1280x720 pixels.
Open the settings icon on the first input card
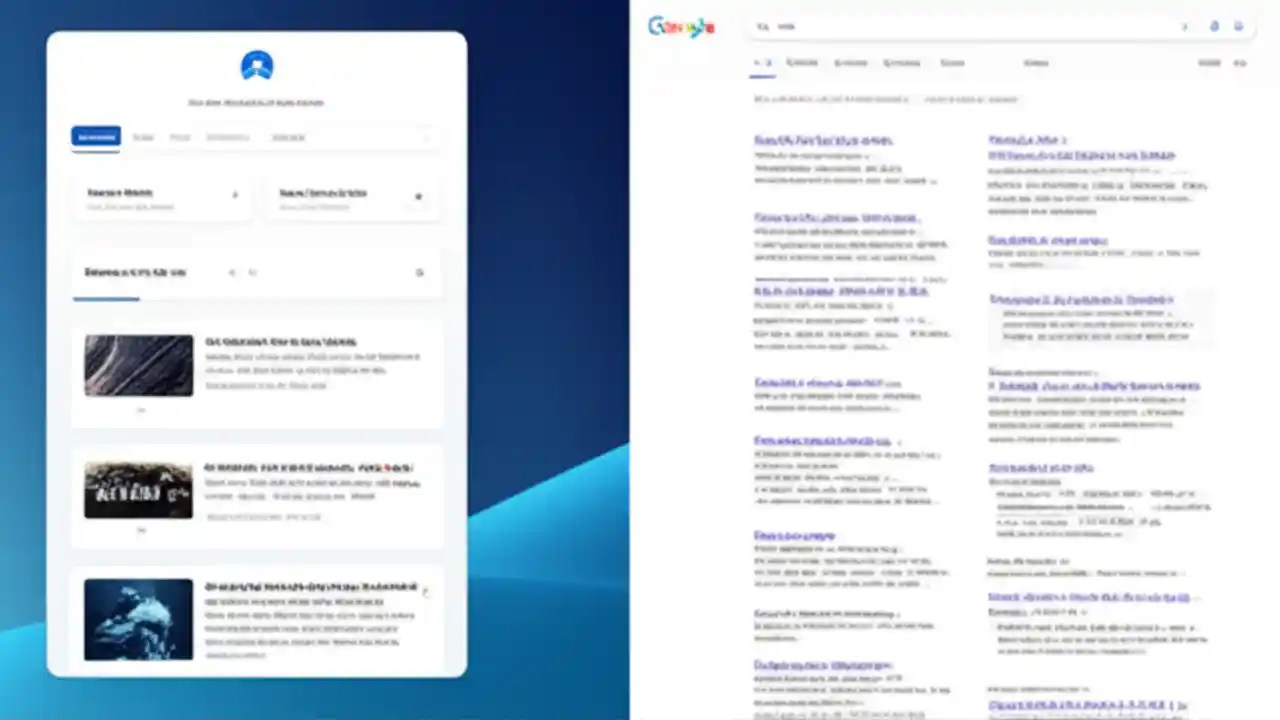[x=235, y=195]
